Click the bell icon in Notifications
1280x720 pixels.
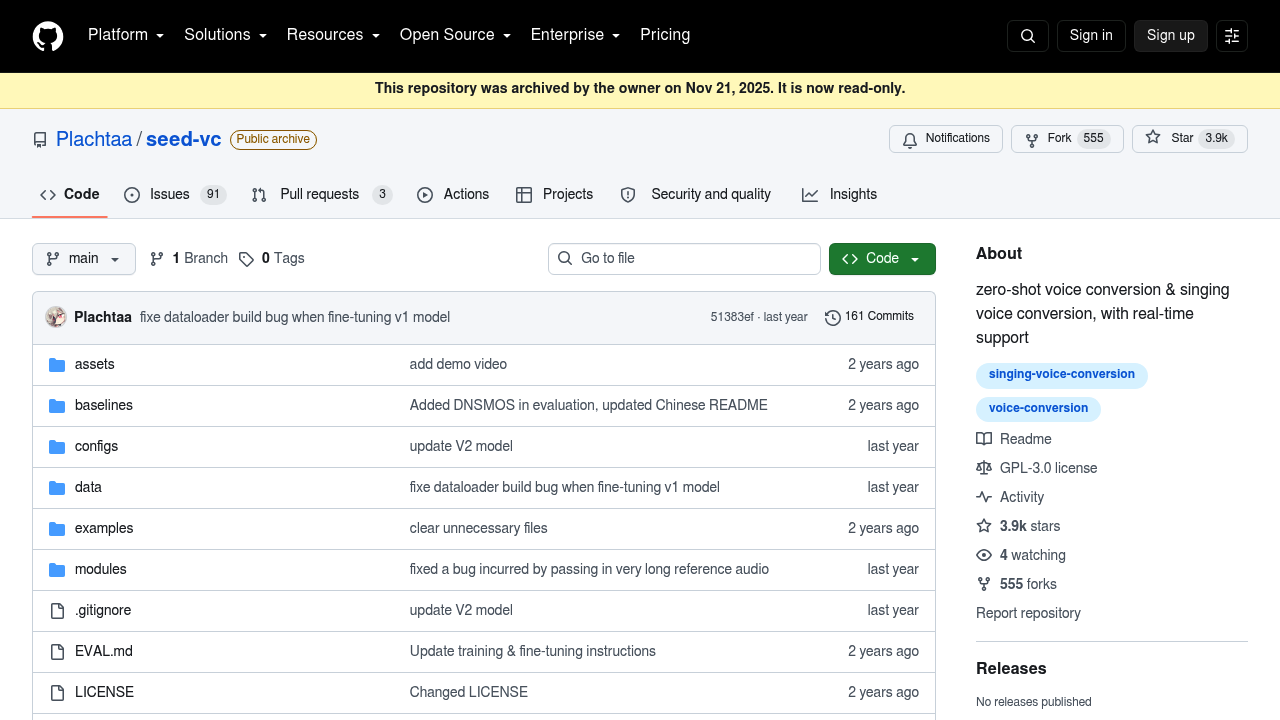[910, 139]
